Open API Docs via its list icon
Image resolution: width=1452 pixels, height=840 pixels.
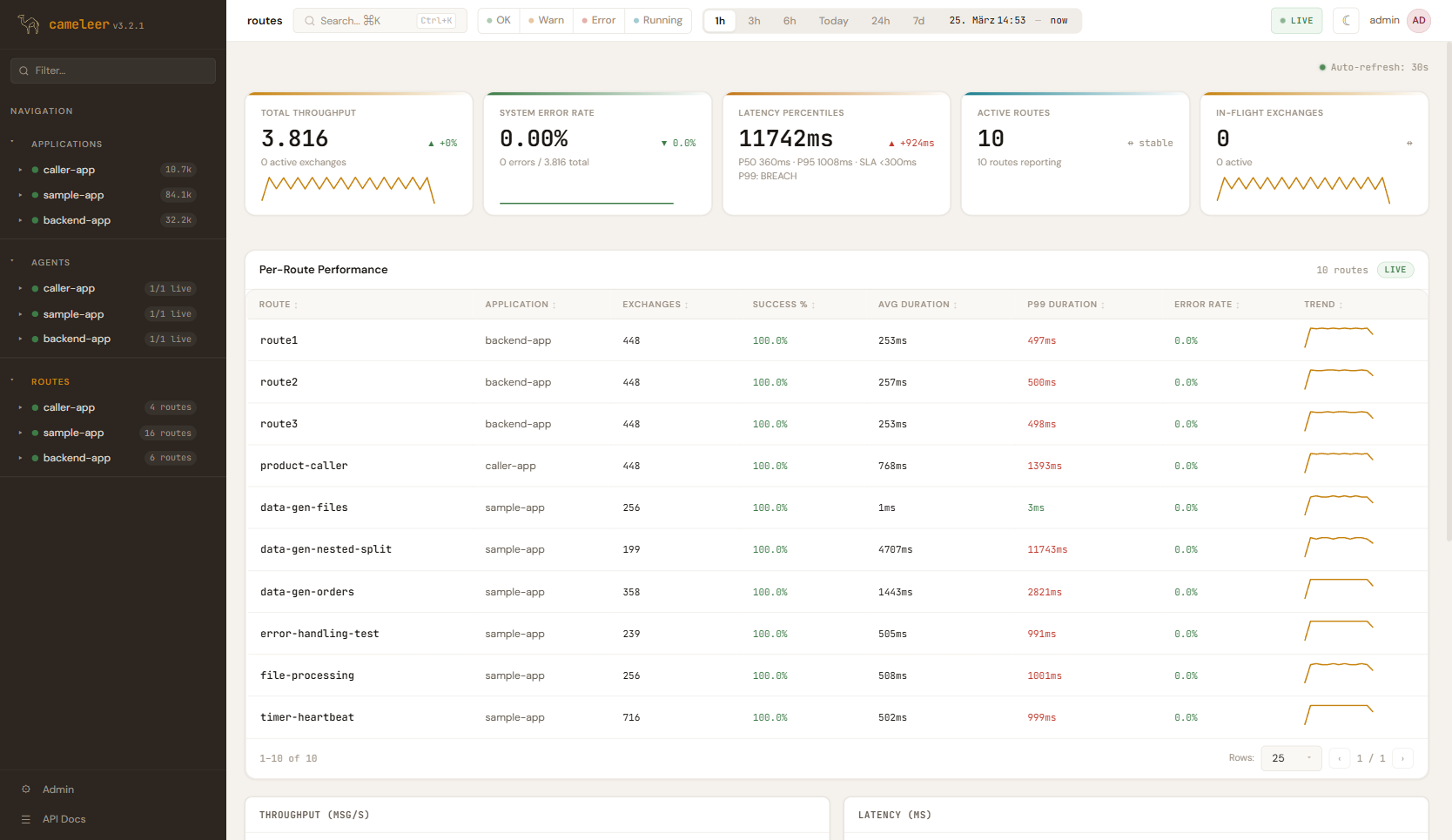tap(26, 819)
